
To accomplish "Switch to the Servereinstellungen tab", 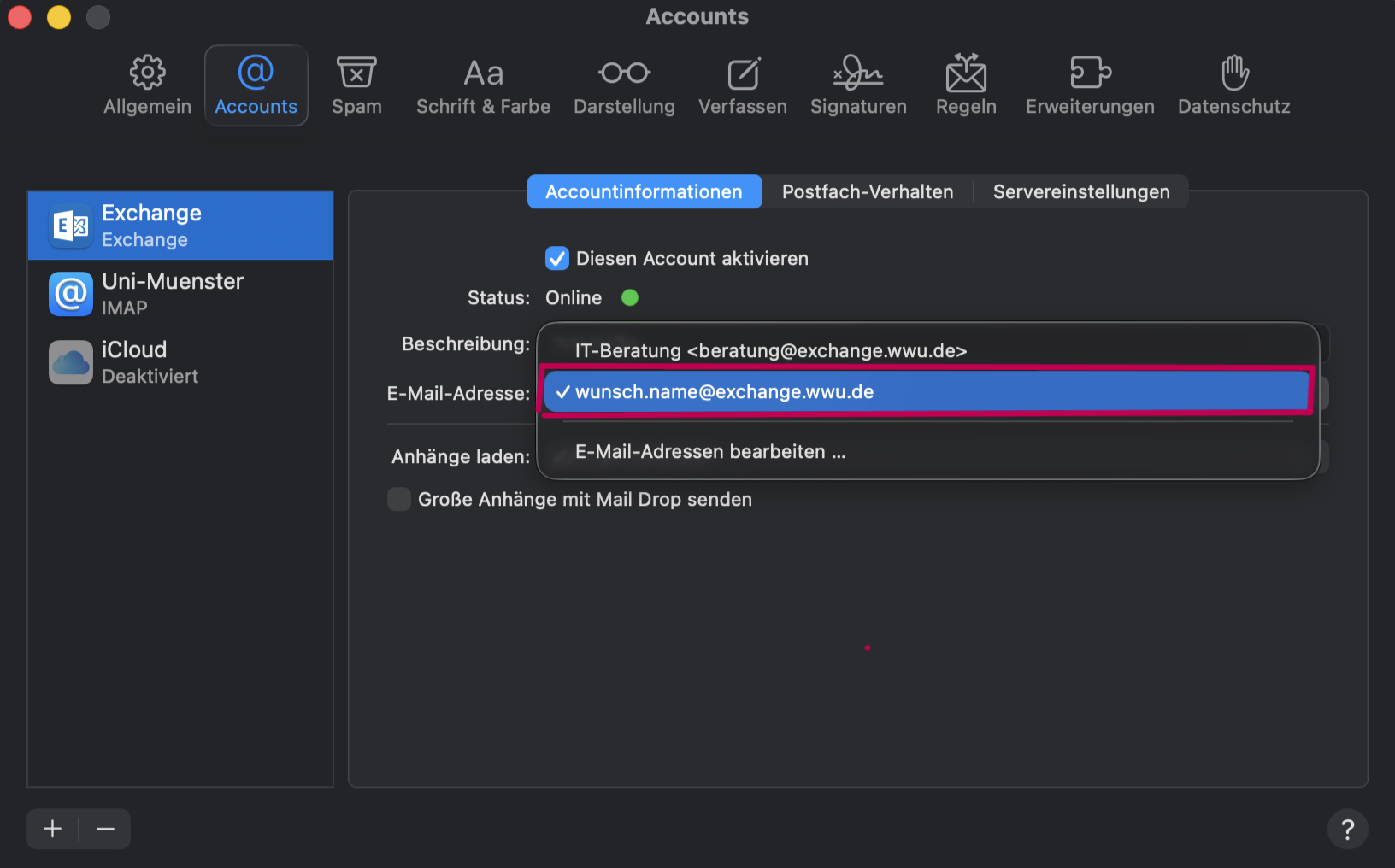I will 1080,192.
